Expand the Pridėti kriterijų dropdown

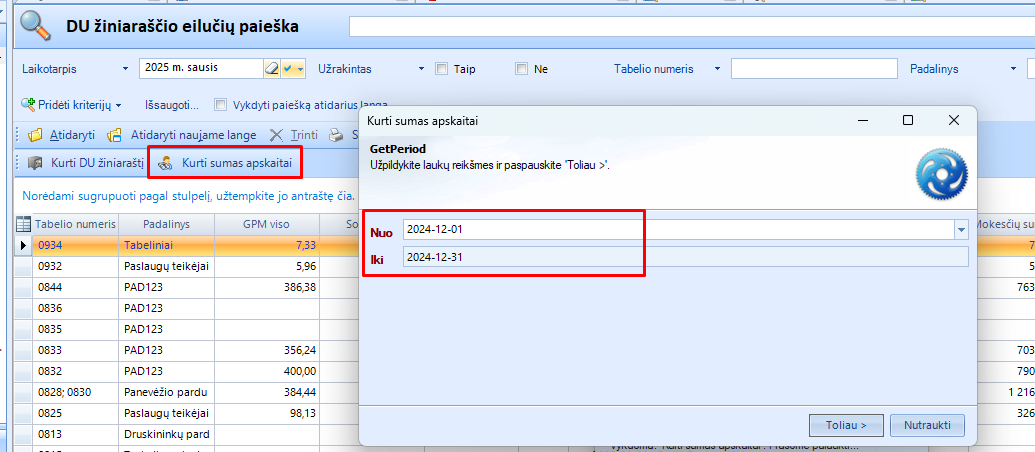click(118, 104)
